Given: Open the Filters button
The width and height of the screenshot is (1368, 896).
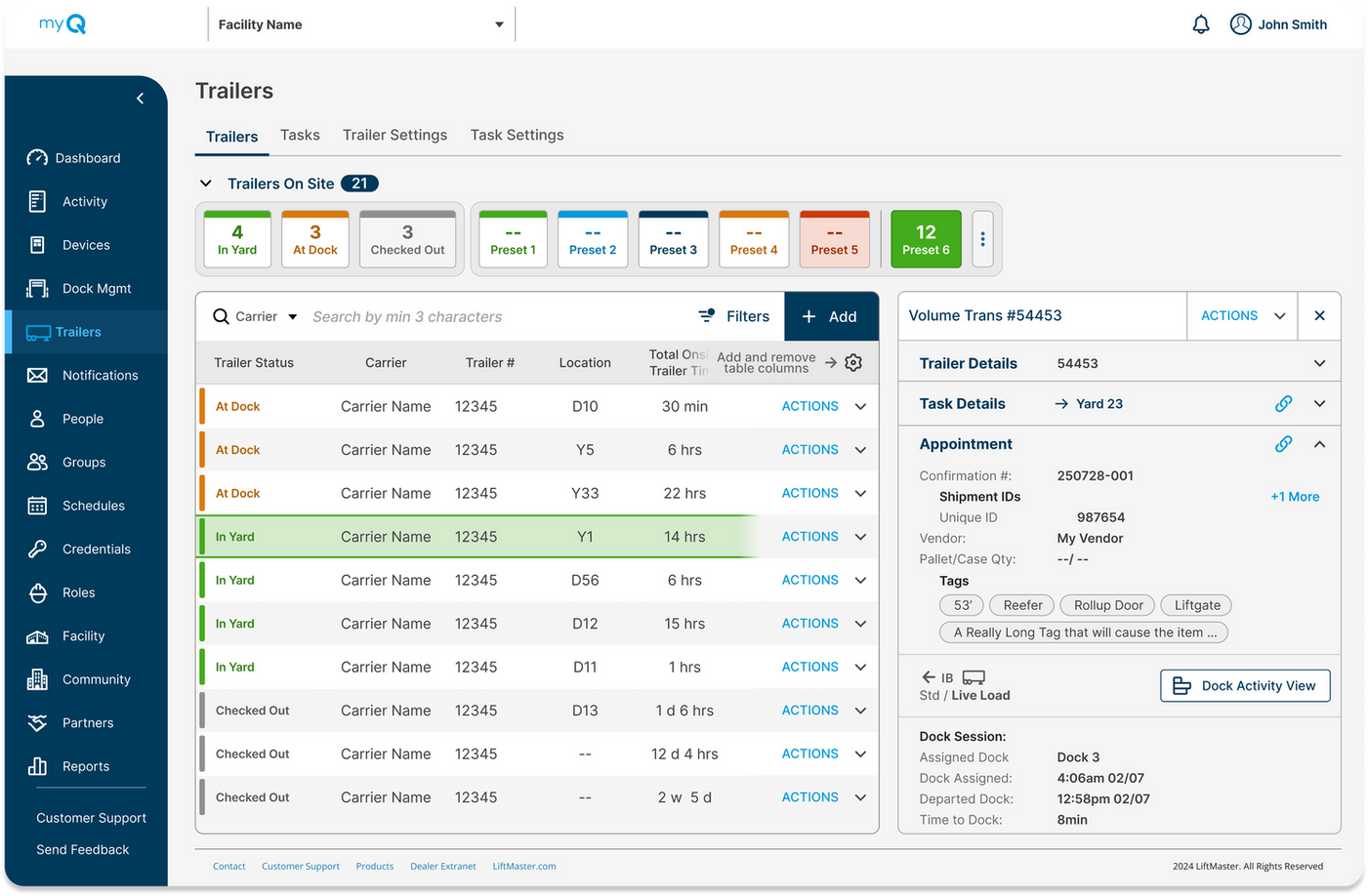Looking at the screenshot, I should coord(734,316).
